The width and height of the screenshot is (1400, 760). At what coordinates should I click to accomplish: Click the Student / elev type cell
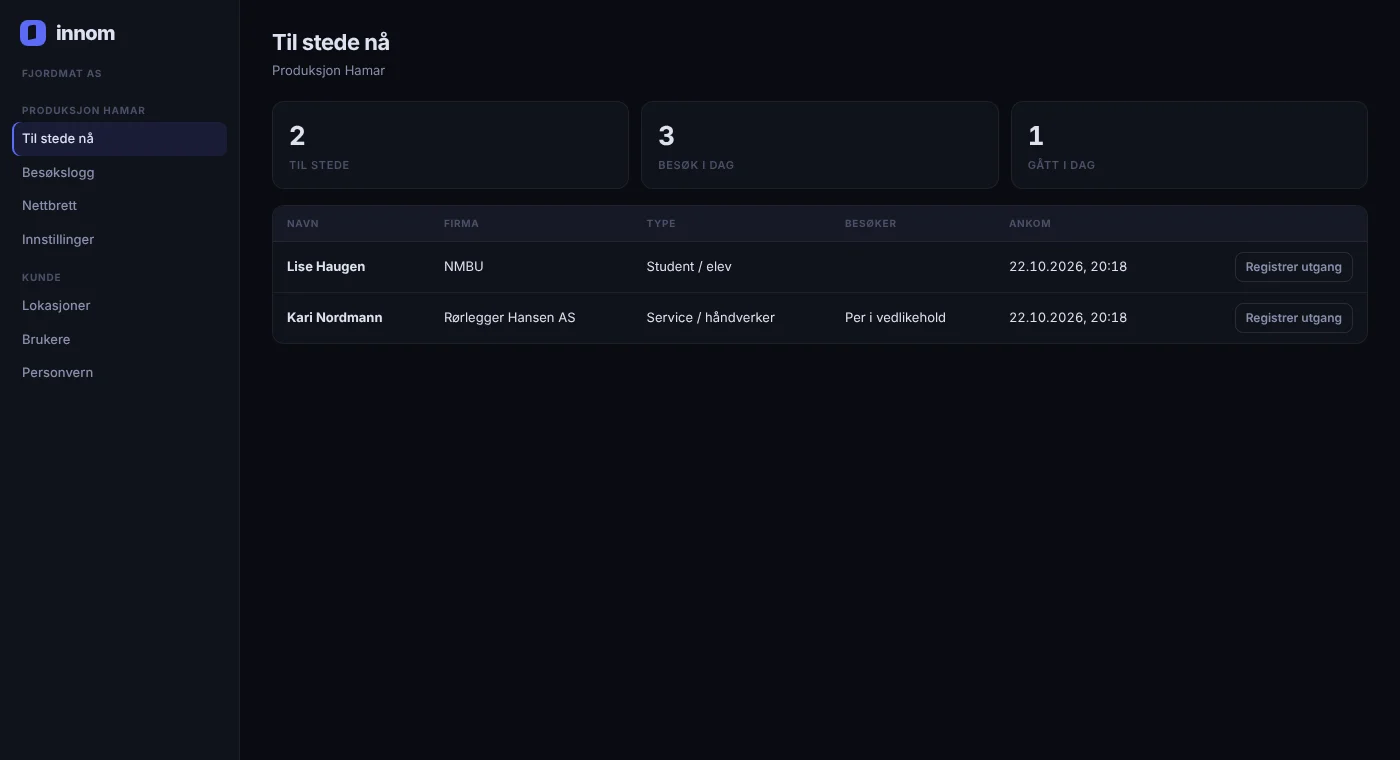(x=689, y=267)
